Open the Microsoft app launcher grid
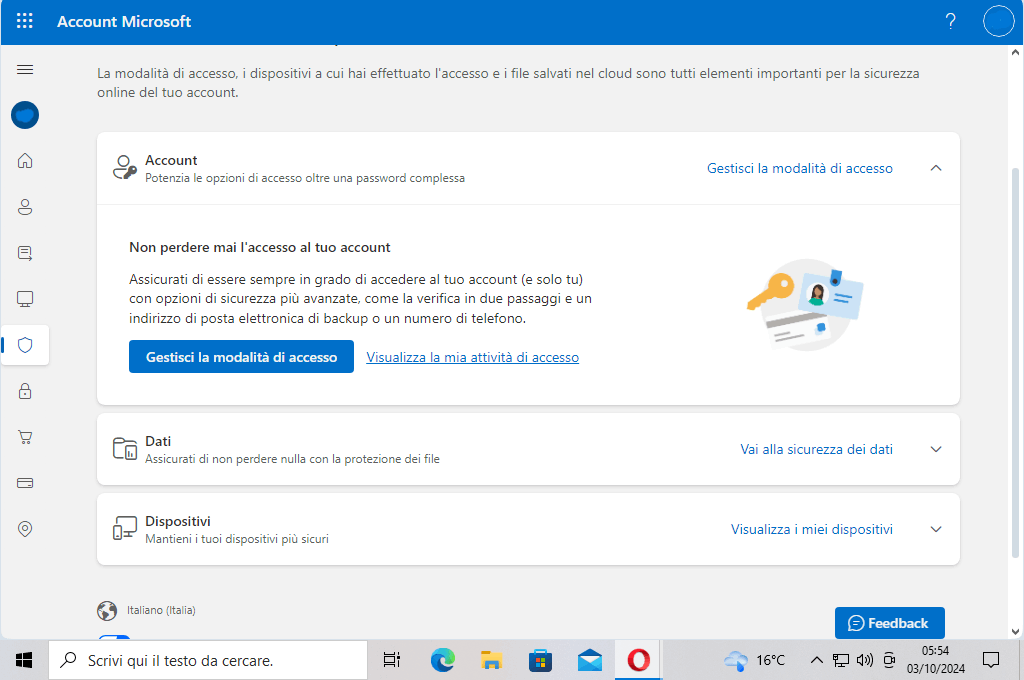1024x680 pixels. coord(25,21)
